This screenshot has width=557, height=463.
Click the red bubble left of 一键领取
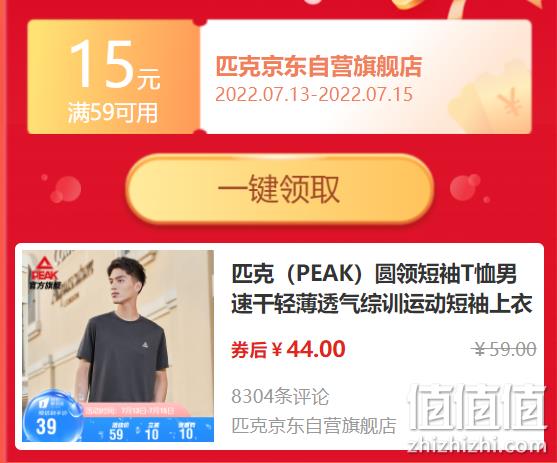[x=65, y=189]
